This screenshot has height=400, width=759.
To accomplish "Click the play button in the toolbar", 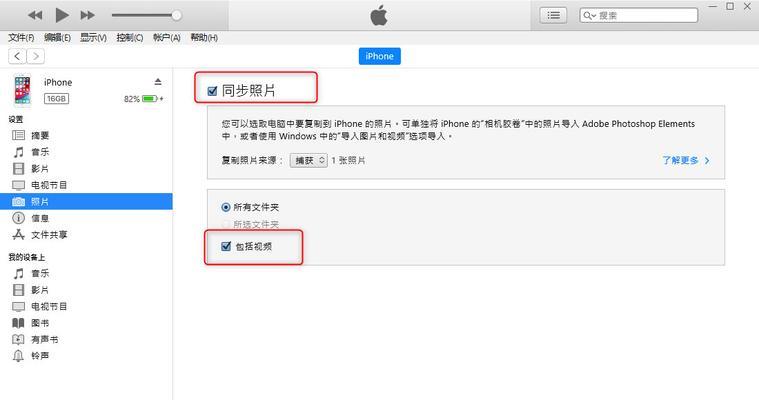I will tap(62, 15).
